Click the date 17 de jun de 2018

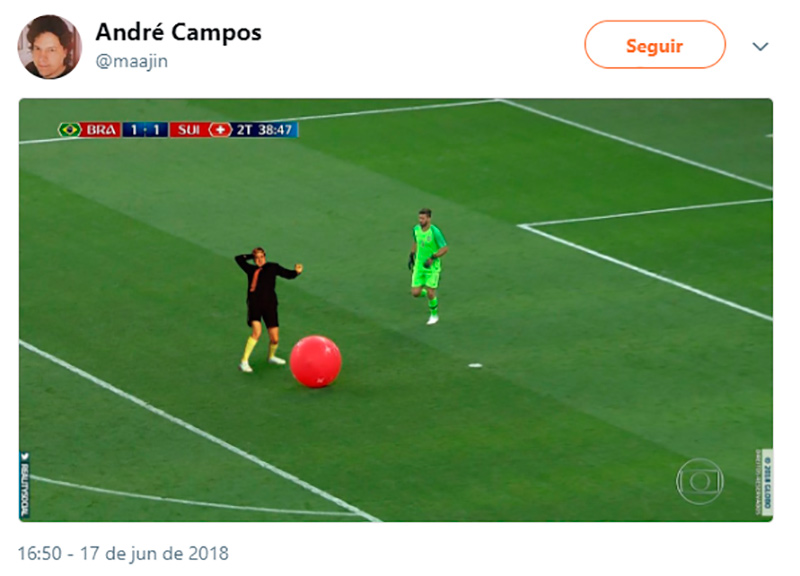pos(155,554)
